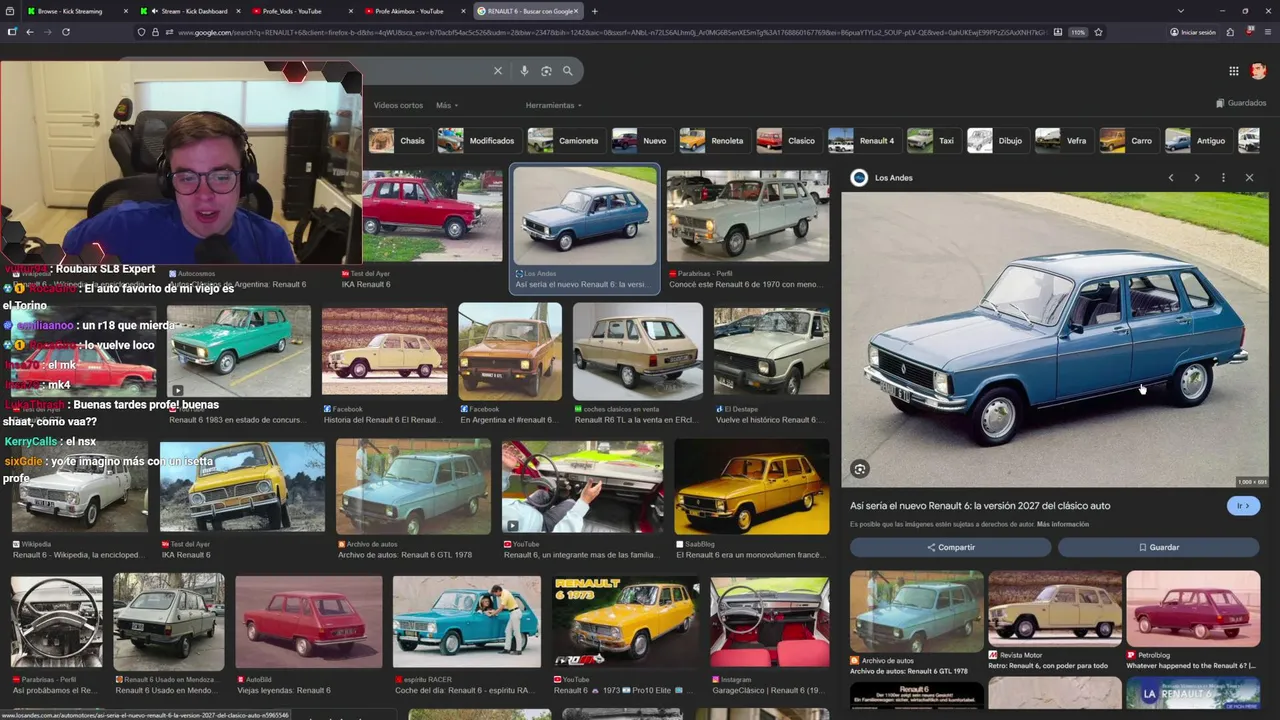Click the Guardar save button
This screenshot has height=720, width=1280.
pyautogui.click(x=1158, y=547)
